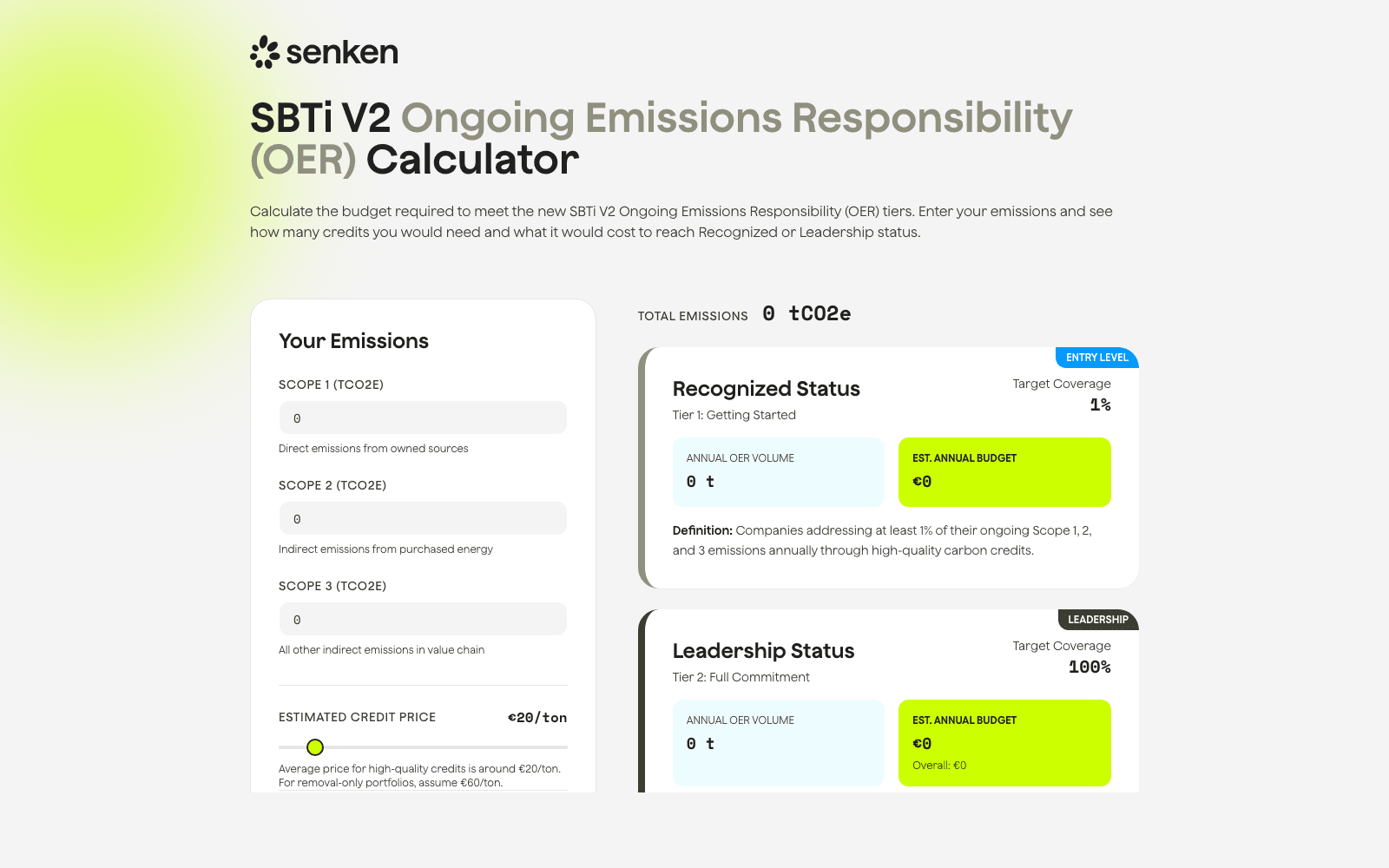Click the 'Tier 2: Full Commitment' text
The width and height of the screenshot is (1389, 868).
click(x=741, y=677)
